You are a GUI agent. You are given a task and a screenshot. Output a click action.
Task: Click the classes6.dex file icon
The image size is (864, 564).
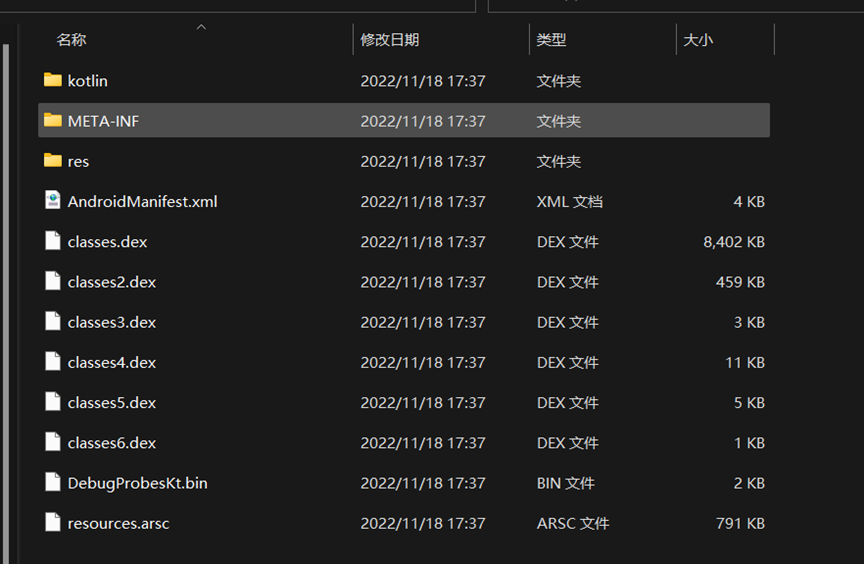point(53,443)
